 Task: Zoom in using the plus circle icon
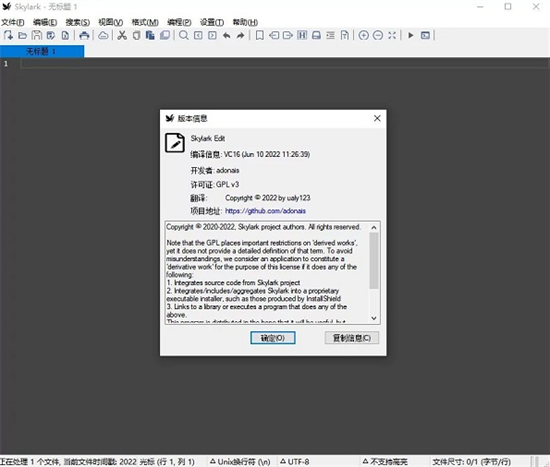(363, 35)
